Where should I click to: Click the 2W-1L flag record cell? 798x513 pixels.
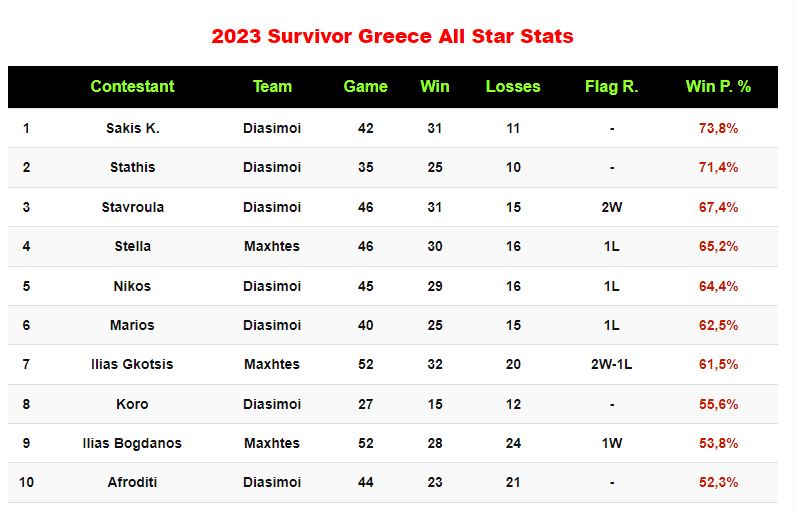pos(611,364)
